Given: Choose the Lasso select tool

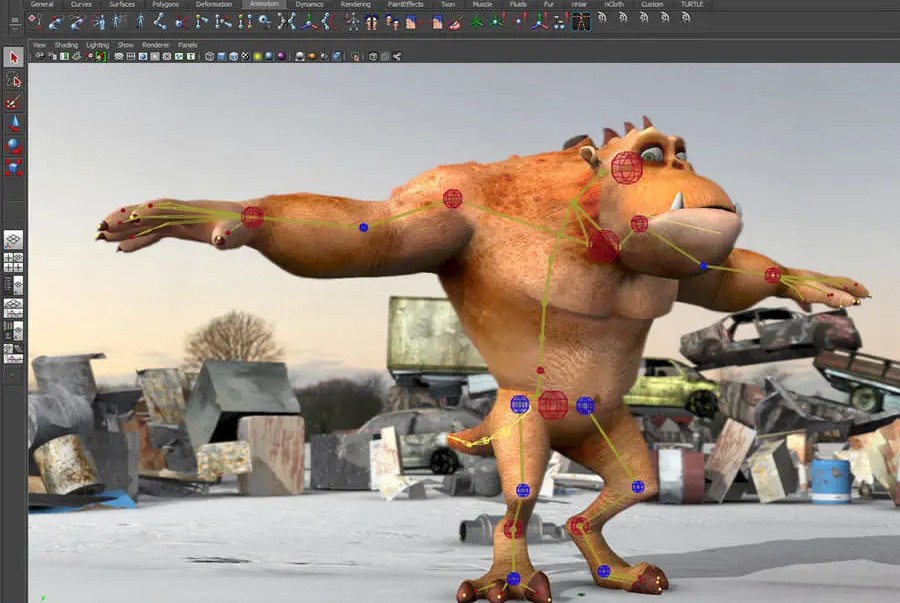Looking at the screenshot, I should click(13, 81).
